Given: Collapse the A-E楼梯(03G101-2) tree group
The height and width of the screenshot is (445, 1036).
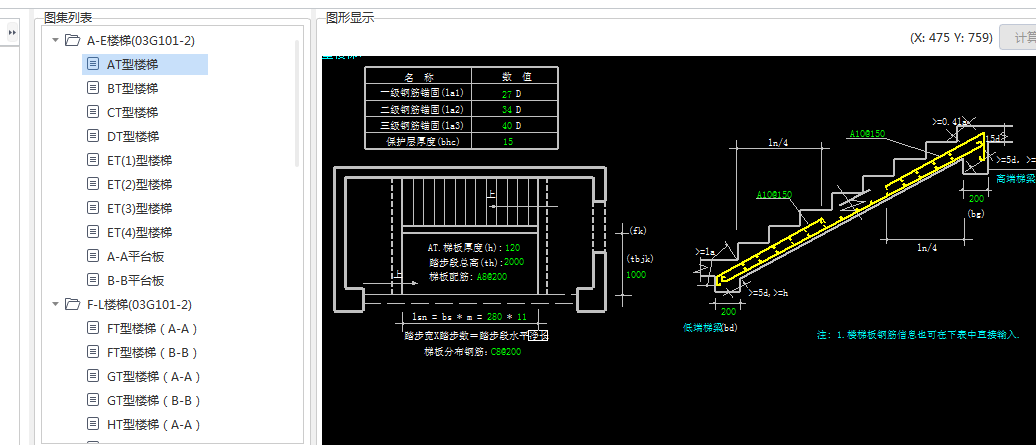Looking at the screenshot, I should point(56,40).
